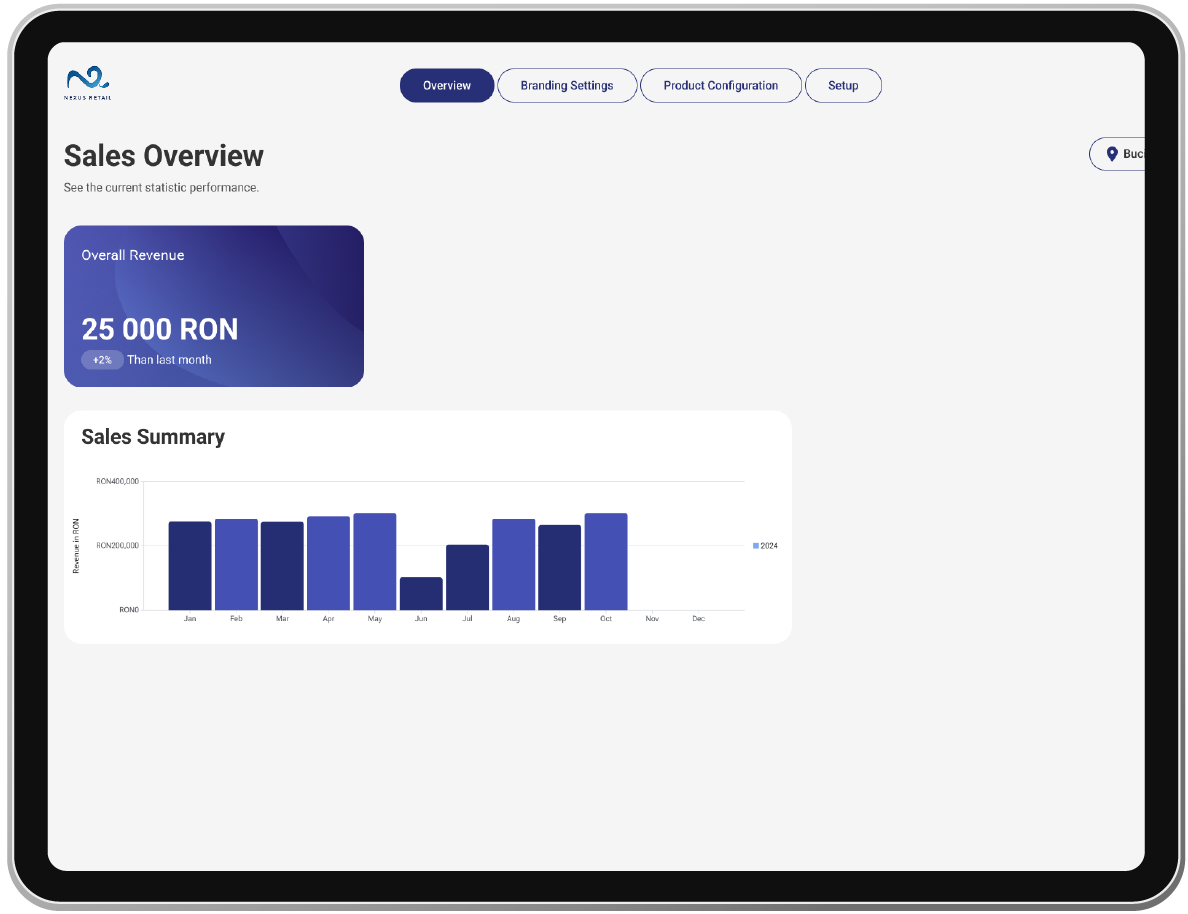Select the May revenue bar
The image size is (1188, 914).
pyautogui.click(x=375, y=562)
